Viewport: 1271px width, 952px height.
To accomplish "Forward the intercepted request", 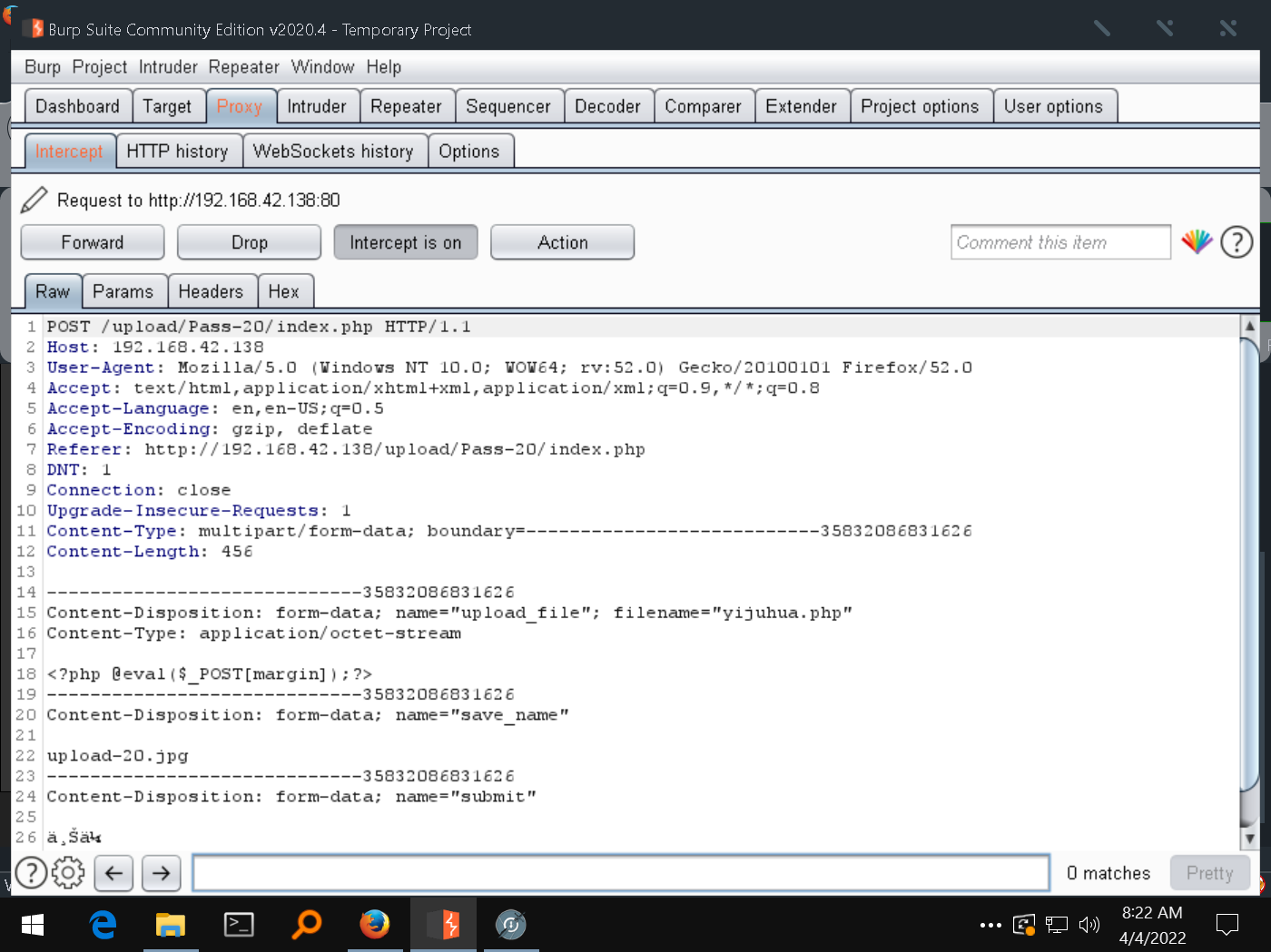I will 93,242.
